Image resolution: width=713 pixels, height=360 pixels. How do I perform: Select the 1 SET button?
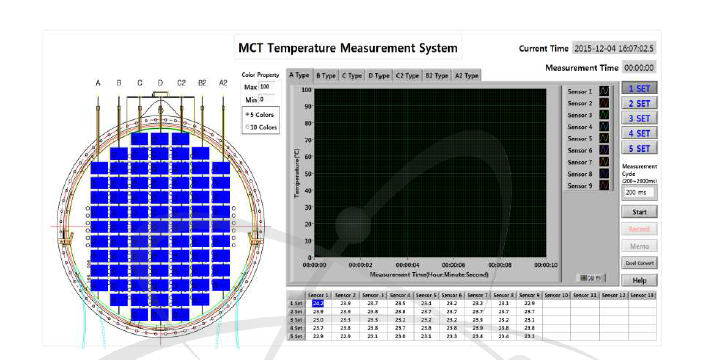pyautogui.click(x=639, y=89)
